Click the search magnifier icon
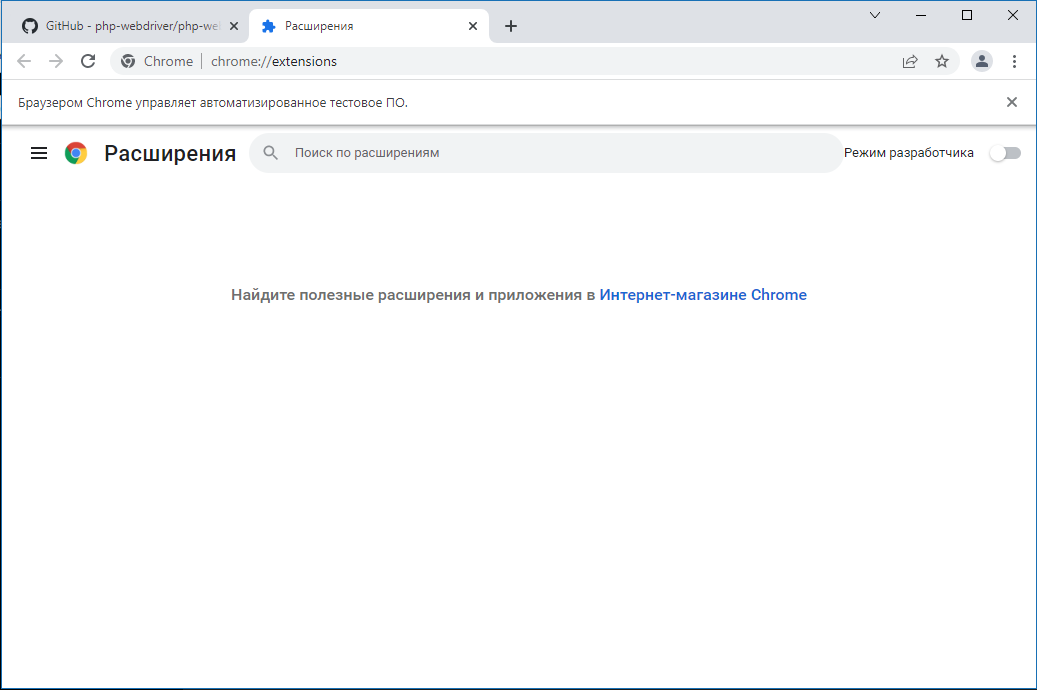The width and height of the screenshot is (1037, 690). 270,153
